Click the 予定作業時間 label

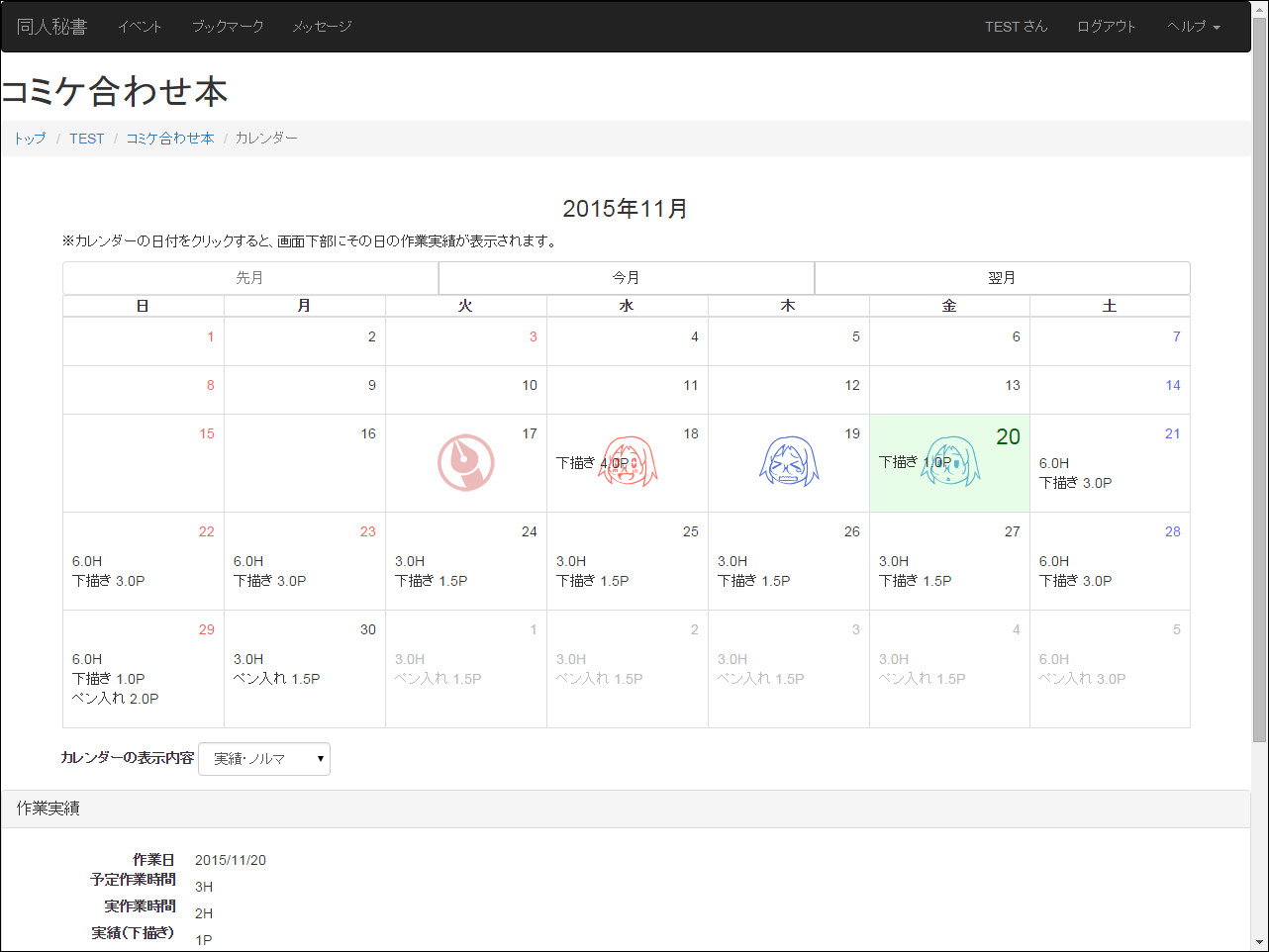pyautogui.click(x=133, y=880)
